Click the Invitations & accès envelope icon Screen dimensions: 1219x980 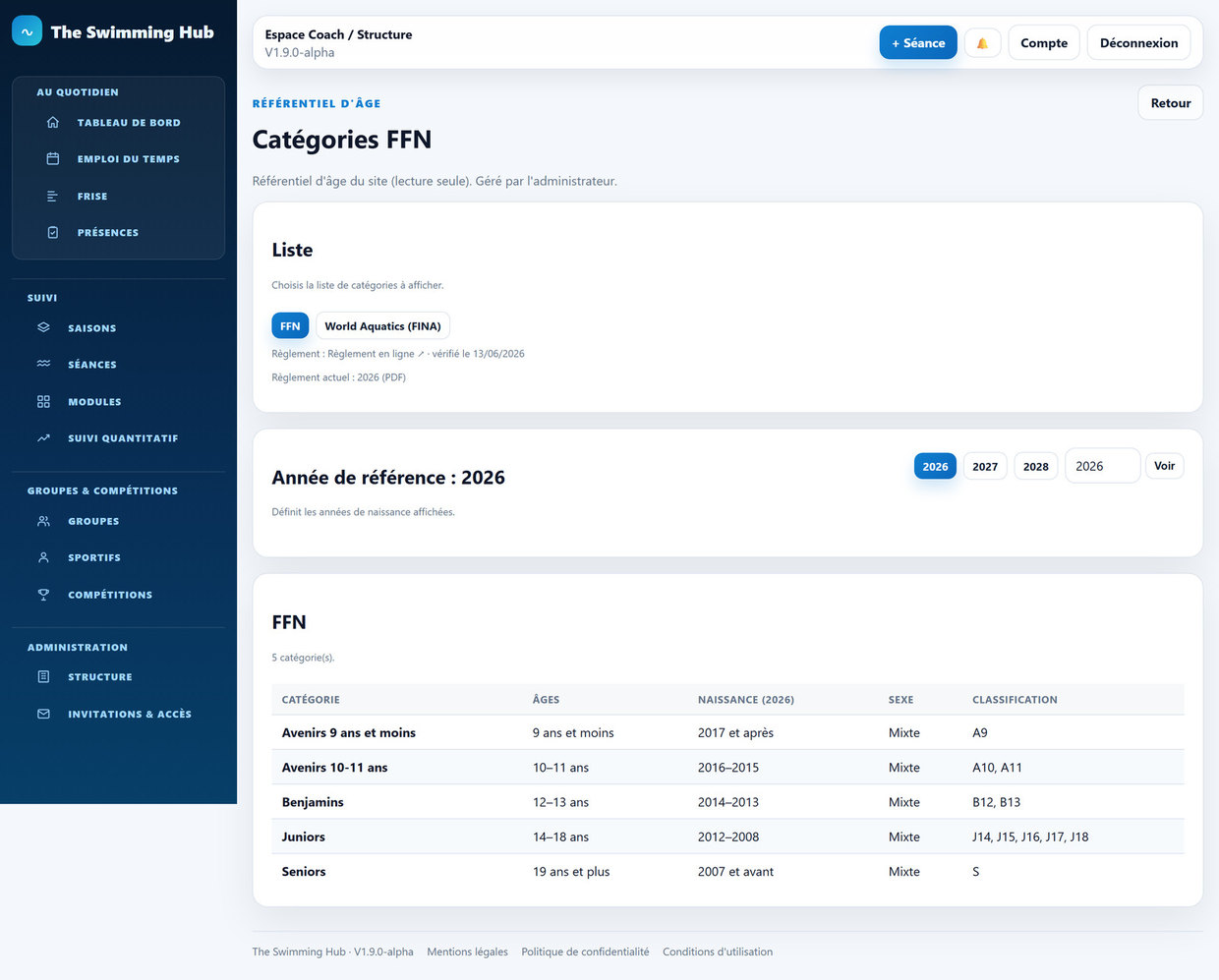(x=43, y=715)
